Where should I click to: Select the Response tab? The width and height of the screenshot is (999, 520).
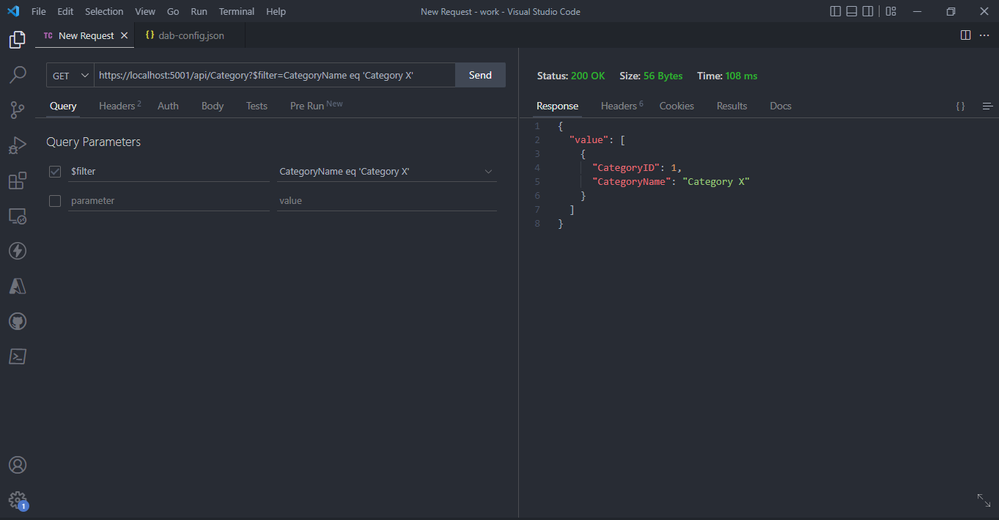(x=557, y=106)
